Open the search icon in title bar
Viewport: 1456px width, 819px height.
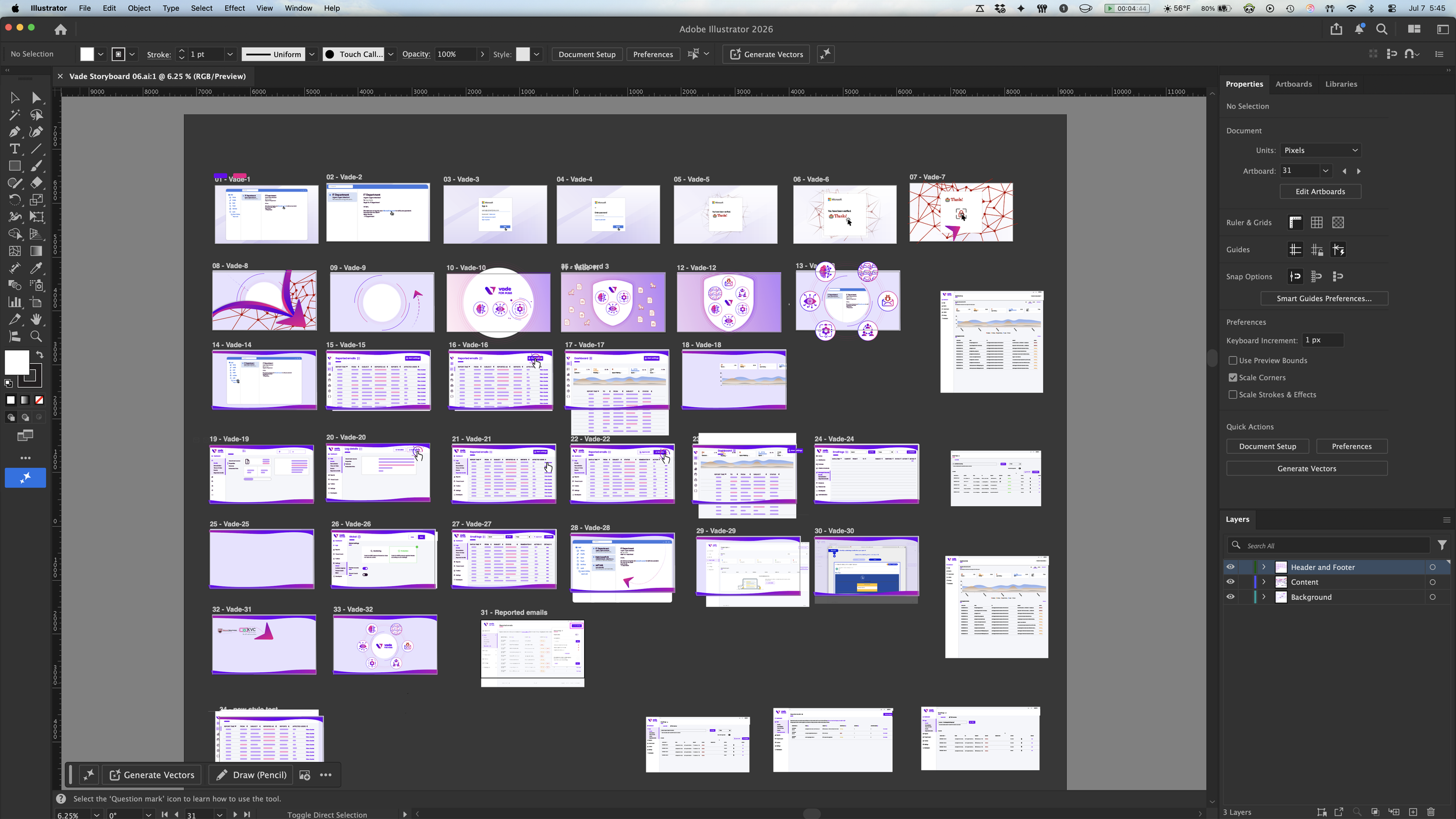coord(1381,29)
